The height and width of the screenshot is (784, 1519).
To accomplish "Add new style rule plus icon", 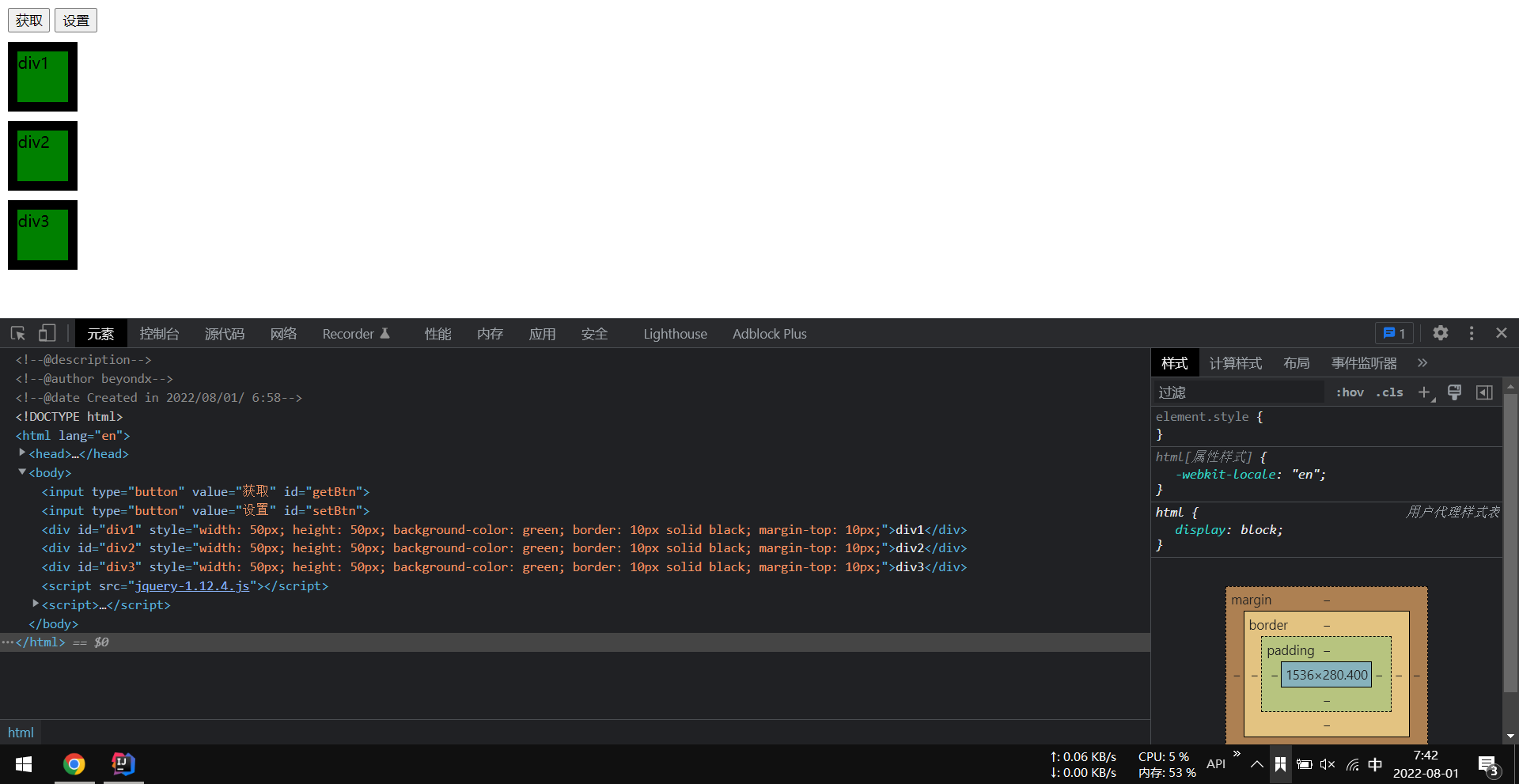I will click(1425, 392).
